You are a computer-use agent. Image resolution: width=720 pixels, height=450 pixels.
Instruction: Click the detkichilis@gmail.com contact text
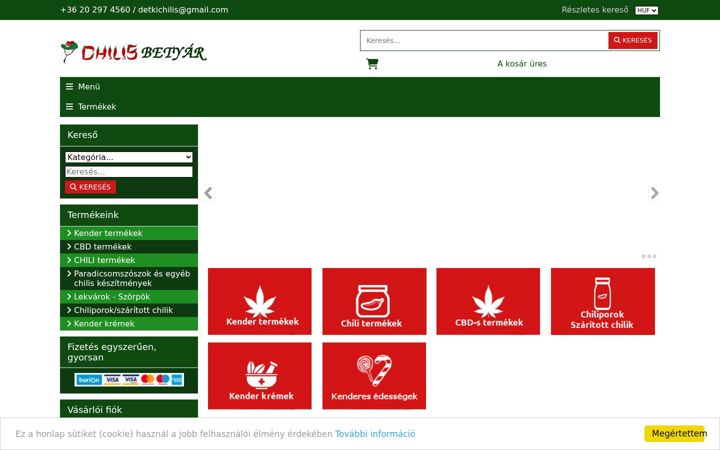click(183, 10)
